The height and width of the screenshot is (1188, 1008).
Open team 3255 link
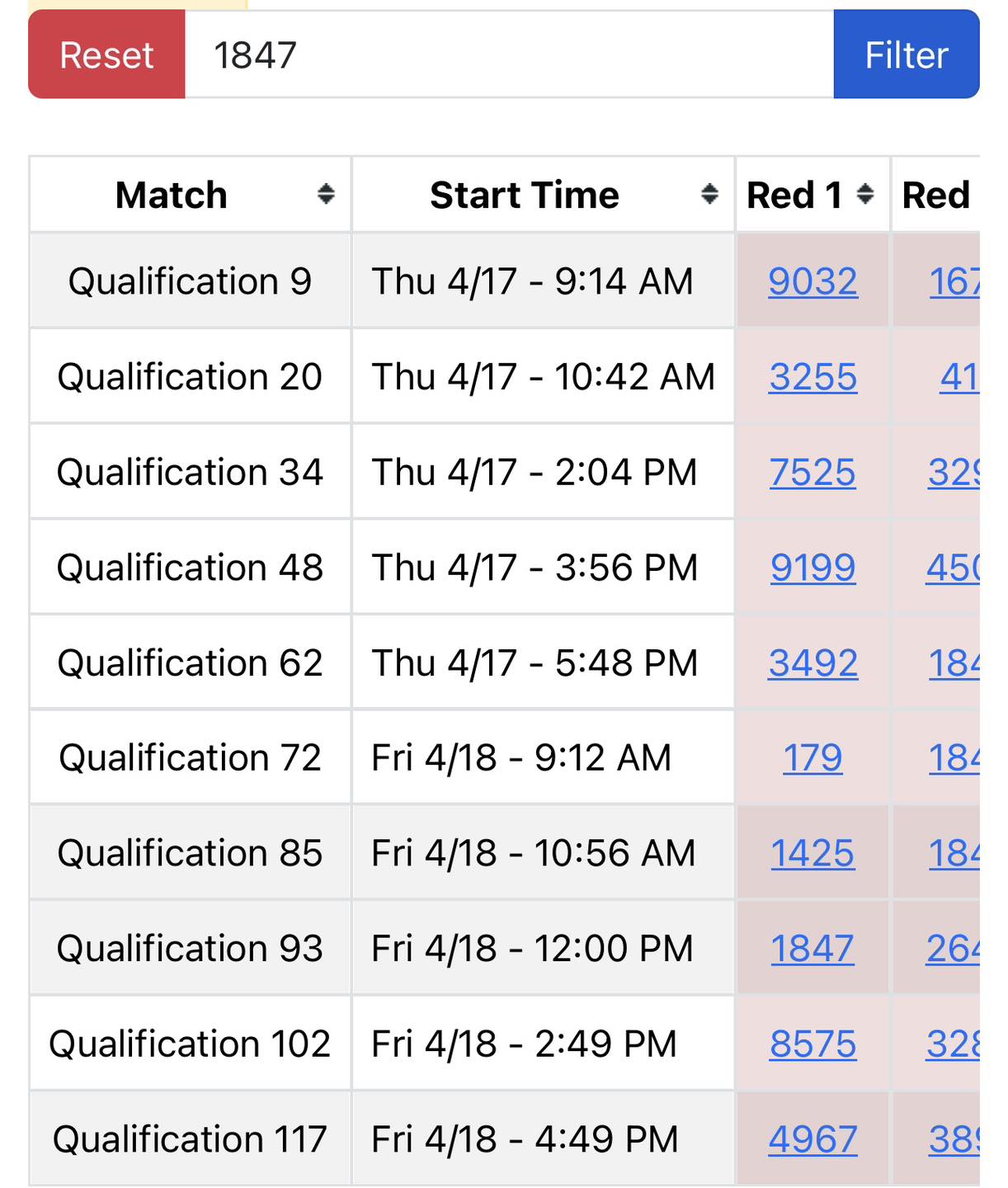813,377
